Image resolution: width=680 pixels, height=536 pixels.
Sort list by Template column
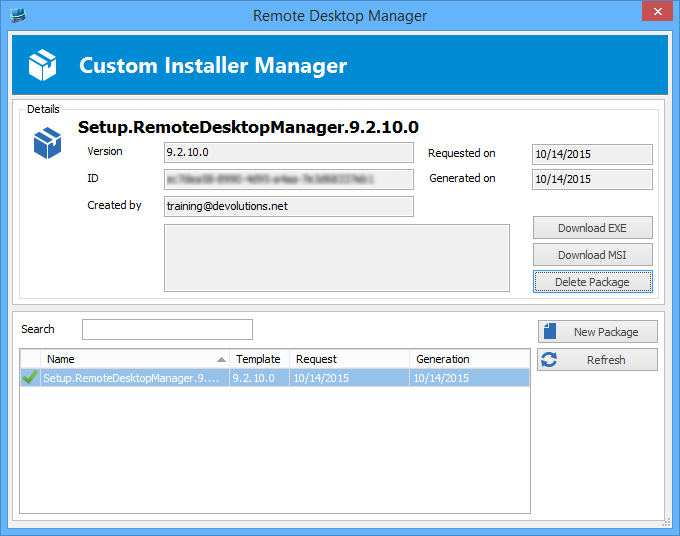(258, 359)
